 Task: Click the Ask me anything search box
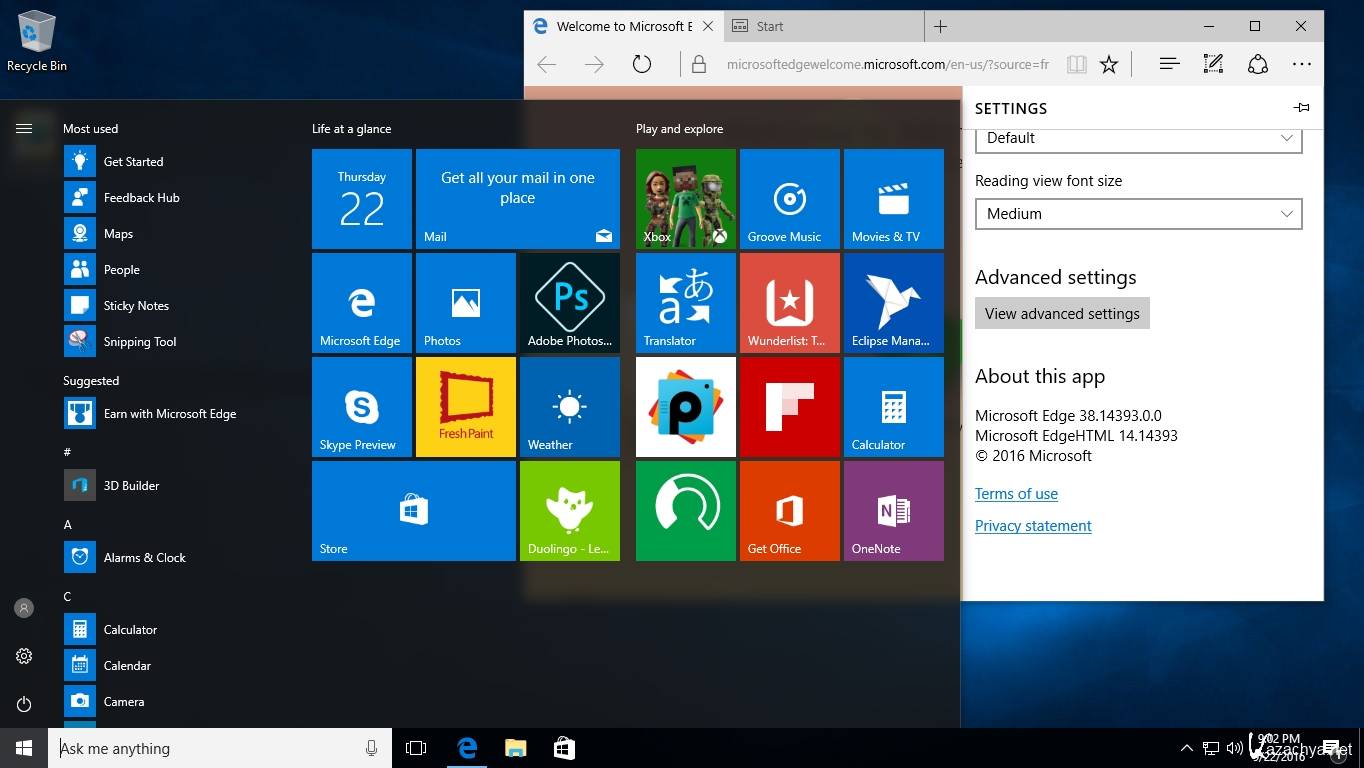[x=210, y=748]
